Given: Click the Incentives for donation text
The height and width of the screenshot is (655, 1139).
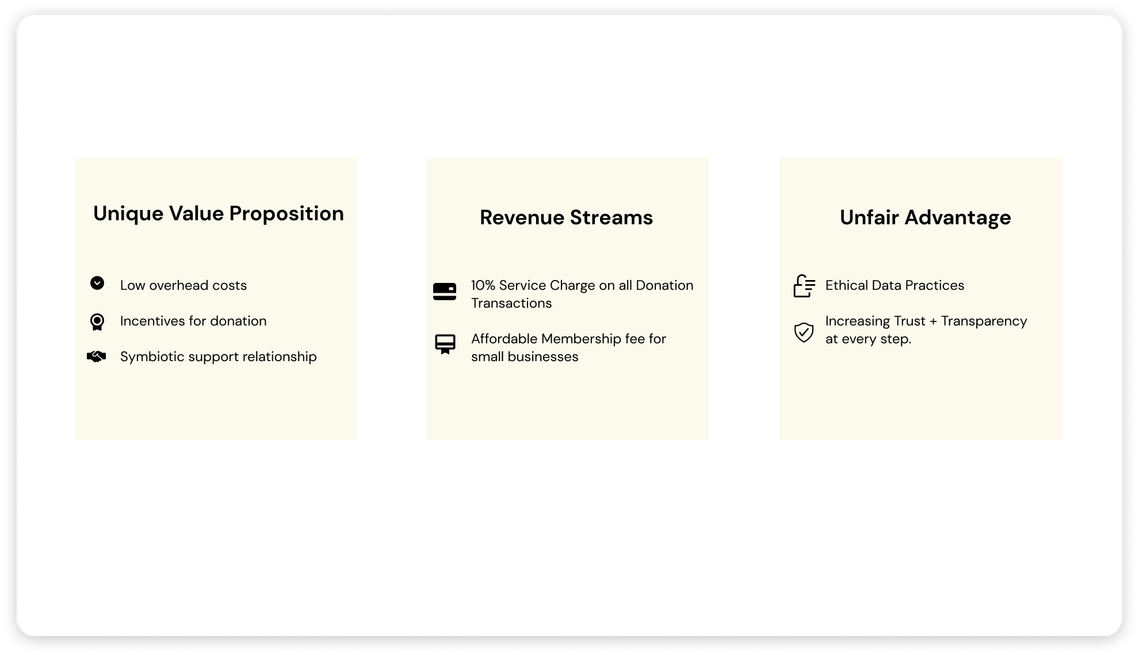Looking at the screenshot, I should (193, 321).
